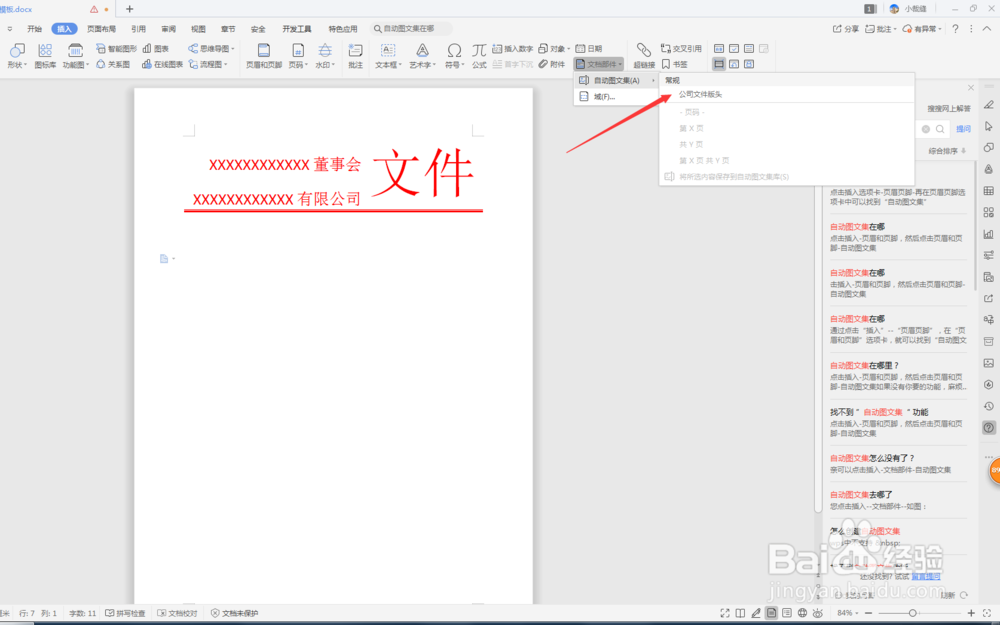Adjust the zoom slider handle
Viewport: 1000px width, 625px height.
point(913,614)
